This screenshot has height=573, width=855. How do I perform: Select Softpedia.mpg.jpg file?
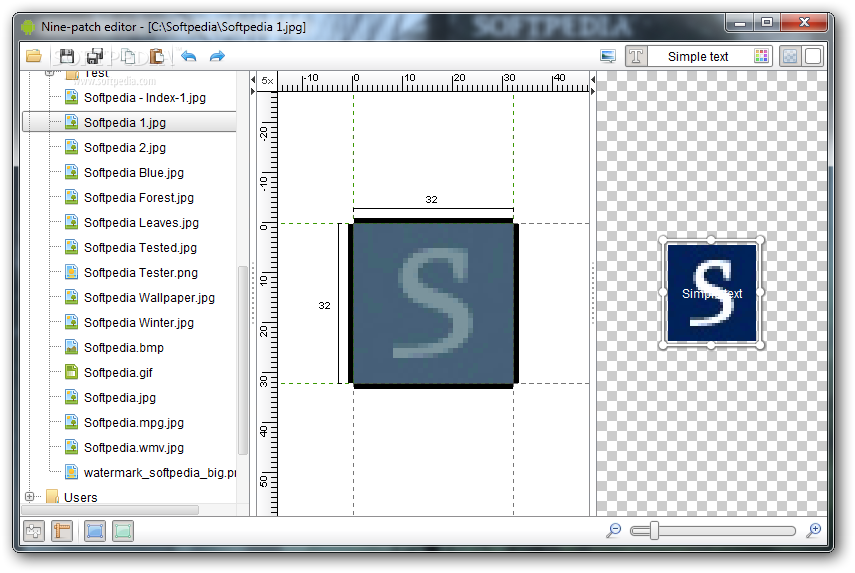pyautogui.click(x=134, y=423)
